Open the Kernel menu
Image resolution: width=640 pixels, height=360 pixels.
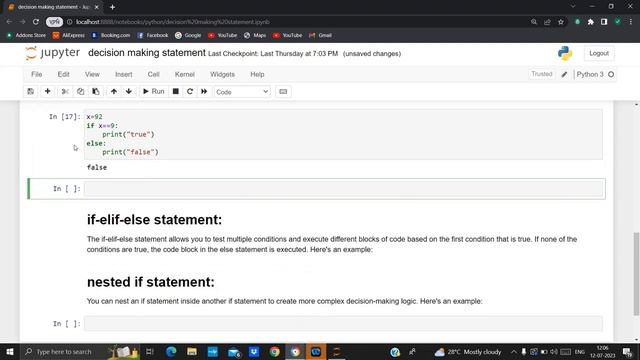coord(184,74)
